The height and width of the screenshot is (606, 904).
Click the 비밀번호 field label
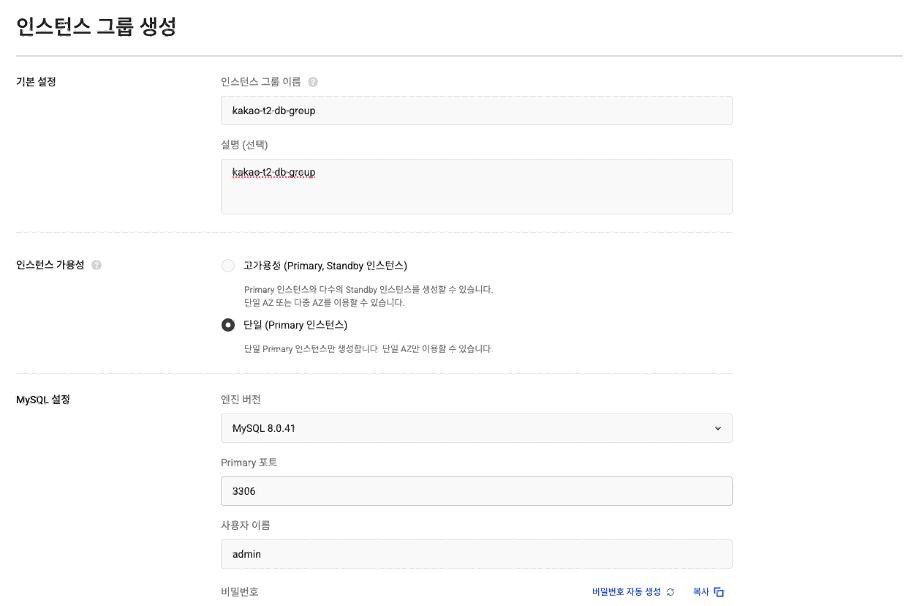pos(239,592)
